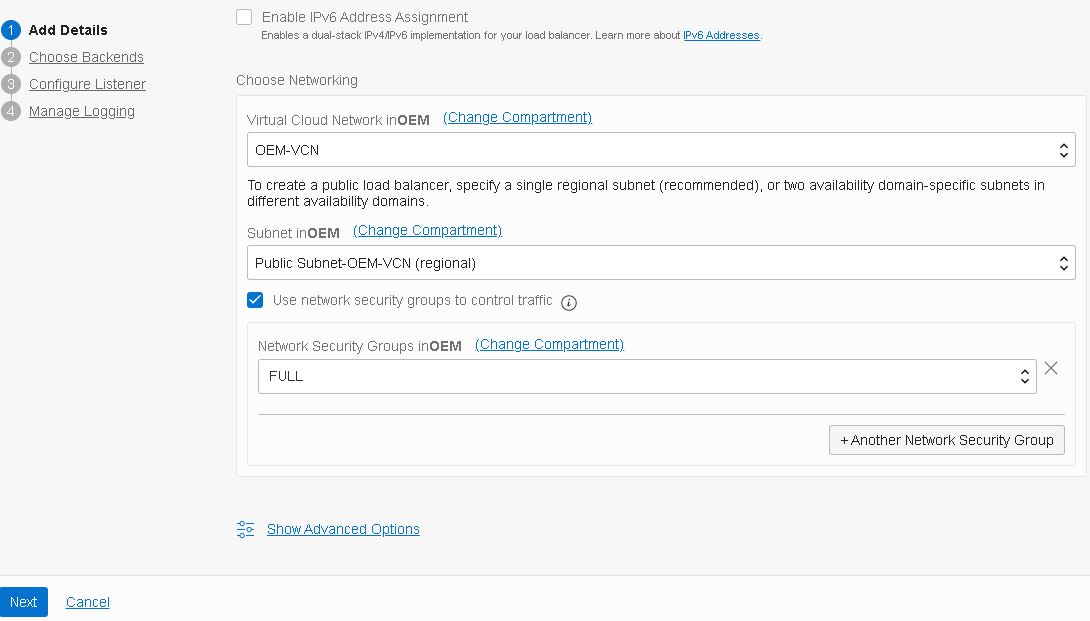Image resolution: width=1090 pixels, height=621 pixels.
Task: Add Another Network Security Group
Action: 946,440
